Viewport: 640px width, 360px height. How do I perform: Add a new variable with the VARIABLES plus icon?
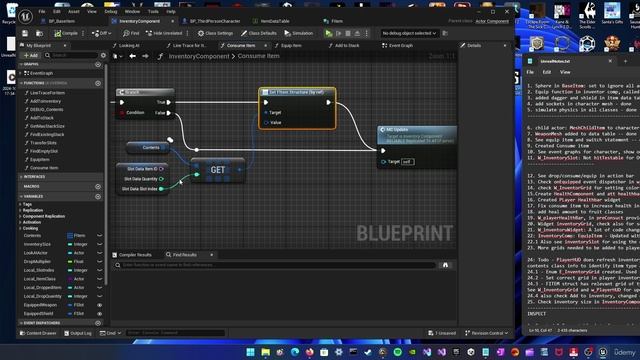point(98,197)
